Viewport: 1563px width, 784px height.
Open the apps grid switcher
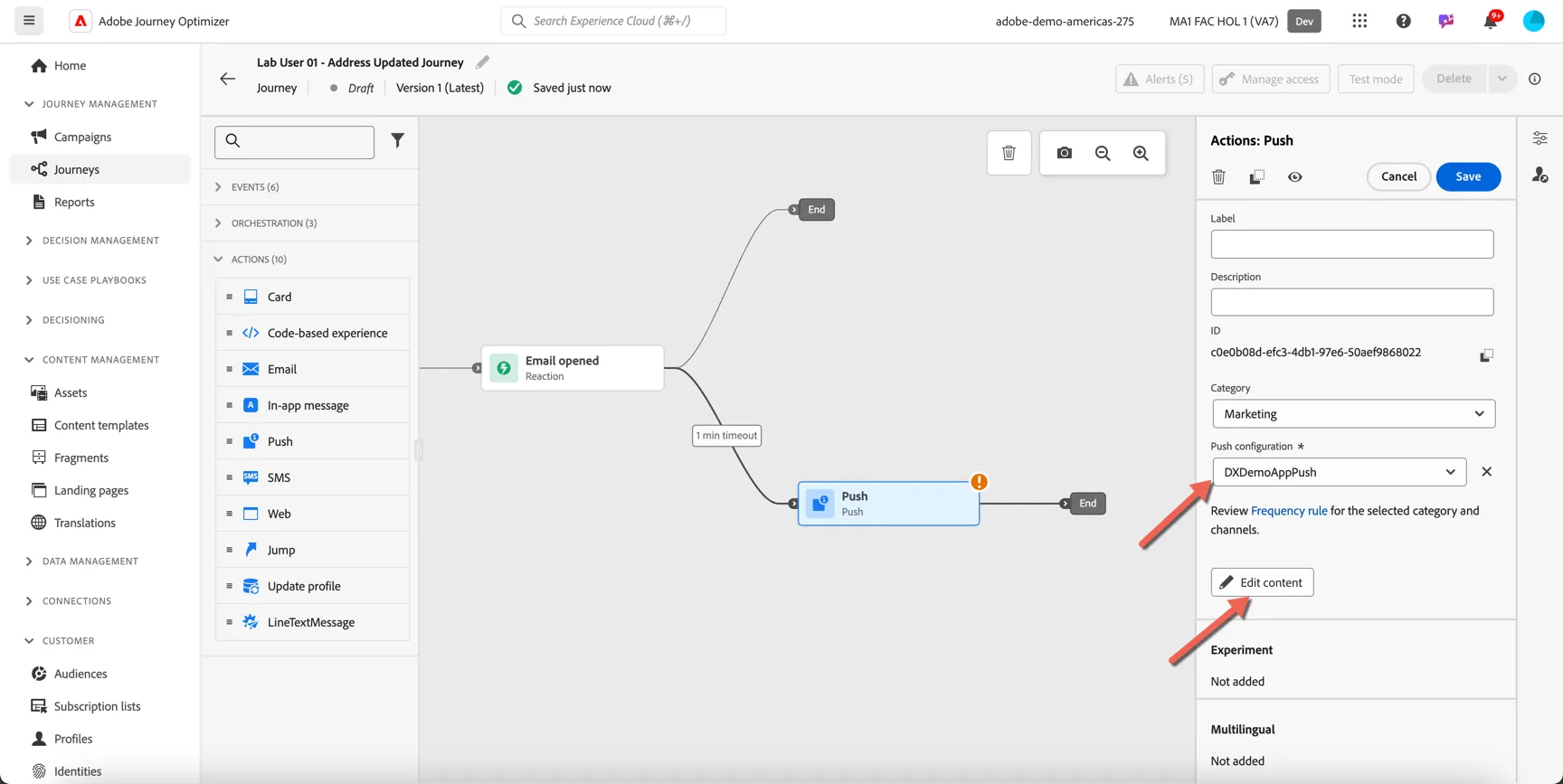click(1359, 21)
